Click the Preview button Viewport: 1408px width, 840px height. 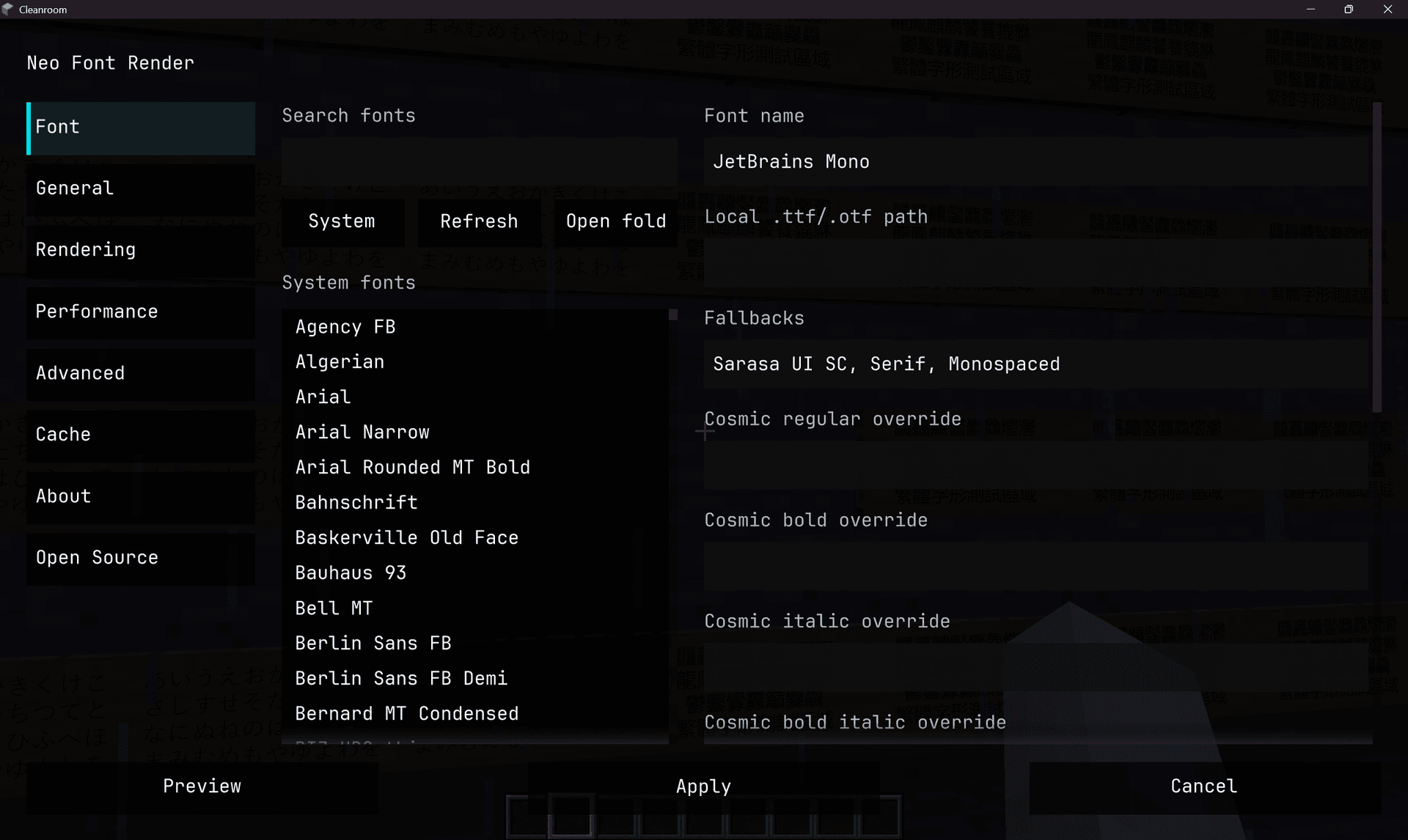pos(202,787)
